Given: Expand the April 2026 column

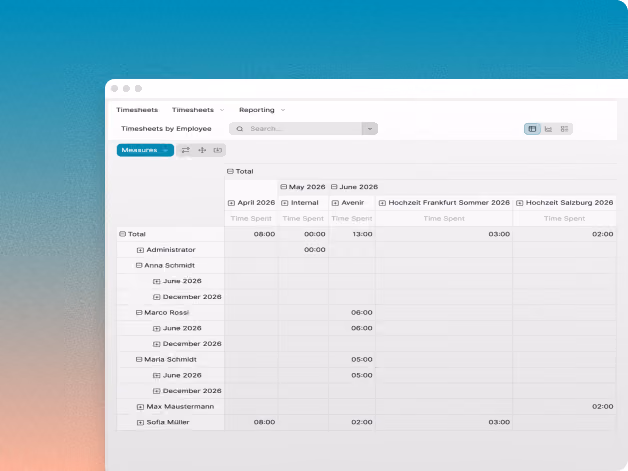Looking at the screenshot, I should [231, 203].
